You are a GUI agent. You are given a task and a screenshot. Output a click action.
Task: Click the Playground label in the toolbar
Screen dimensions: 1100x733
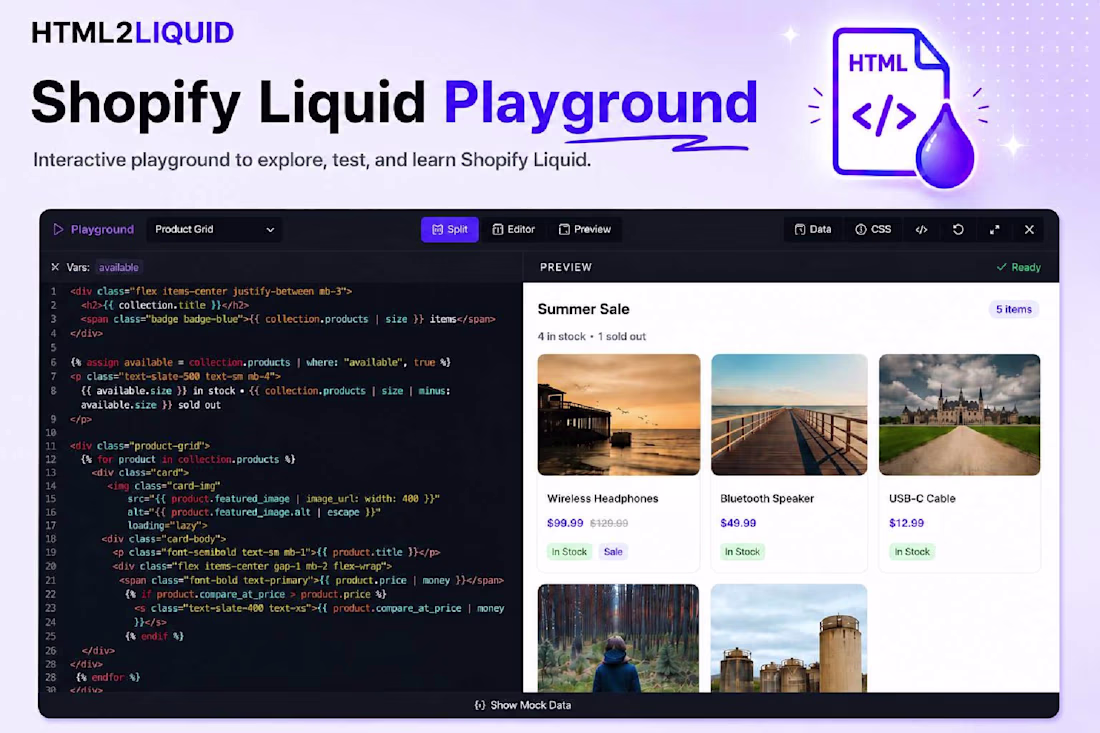(x=102, y=229)
